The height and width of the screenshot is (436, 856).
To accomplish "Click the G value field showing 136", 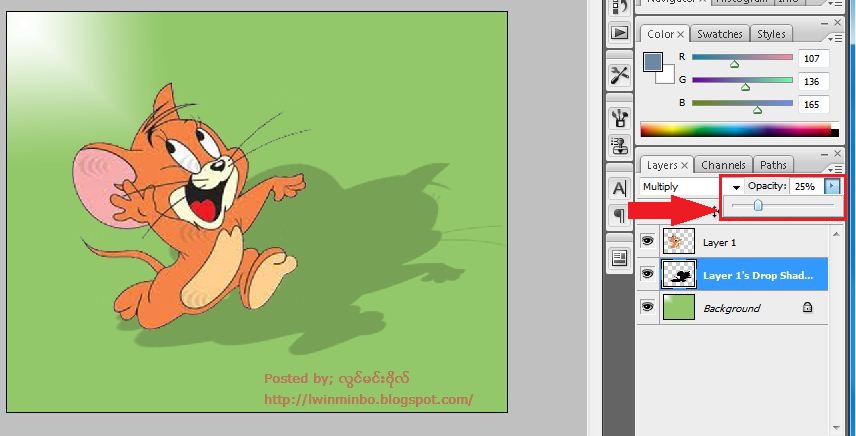I will [813, 81].
